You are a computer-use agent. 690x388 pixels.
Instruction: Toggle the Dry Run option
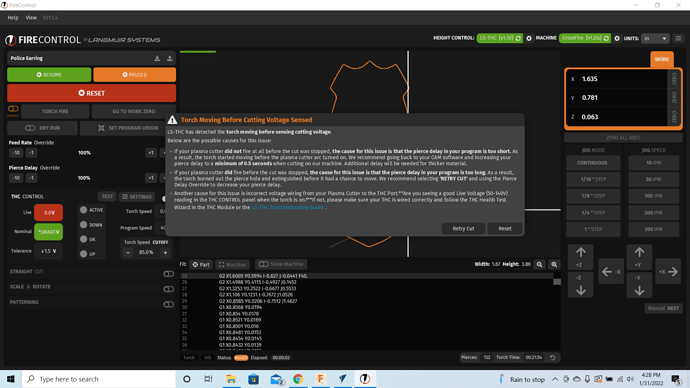[43, 128]
